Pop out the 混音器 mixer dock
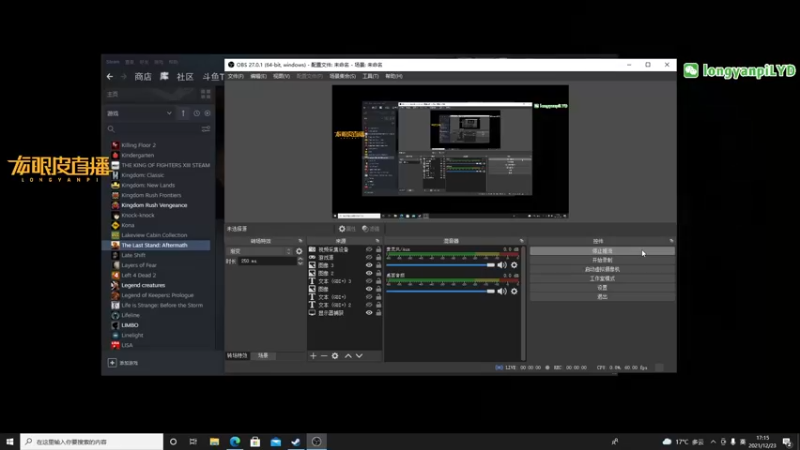The image size is (800, 450). pyautogui.click(x=521, y=241)
